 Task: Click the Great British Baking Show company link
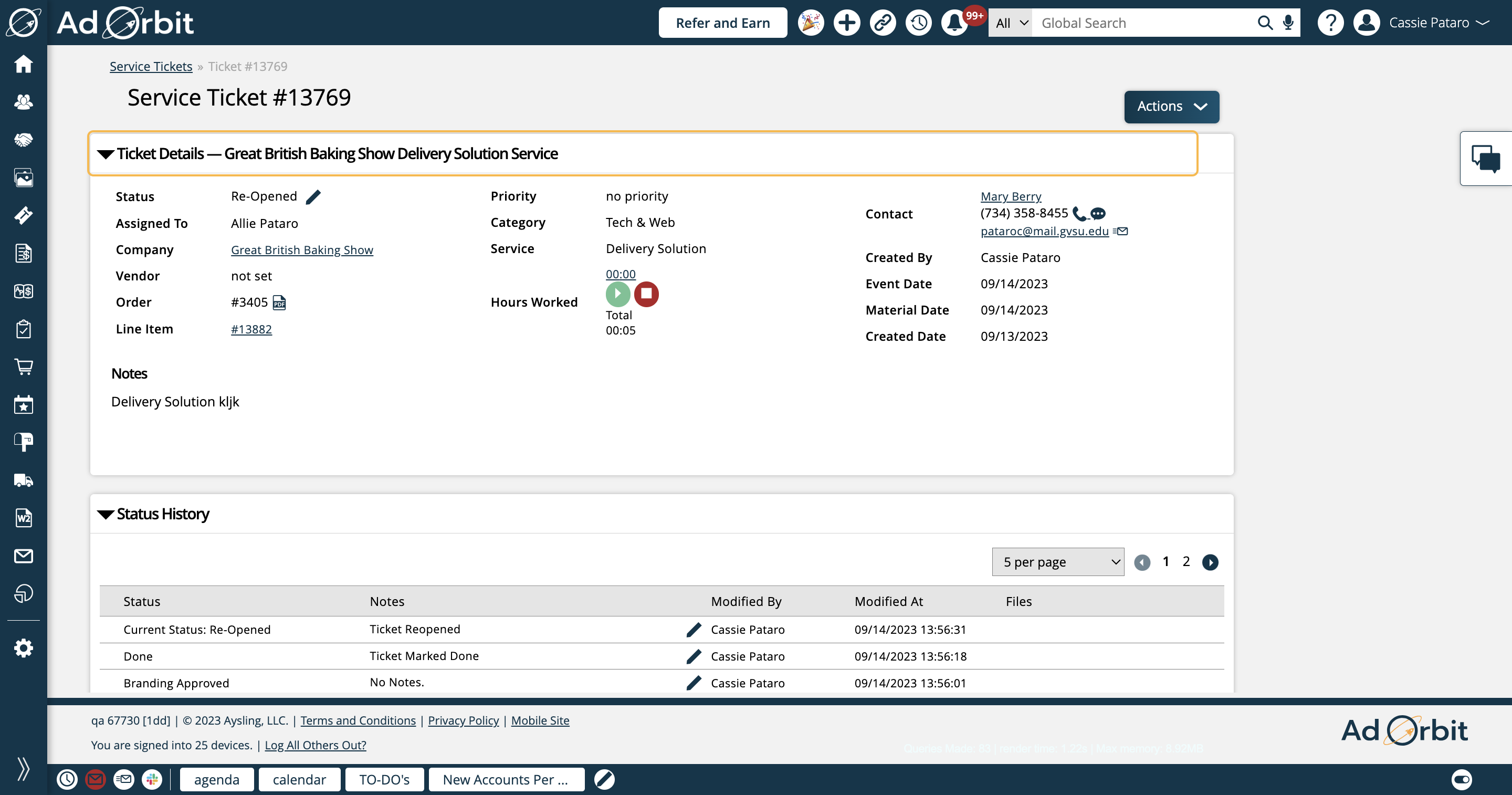pyautogui.click(x=302, y=250)
